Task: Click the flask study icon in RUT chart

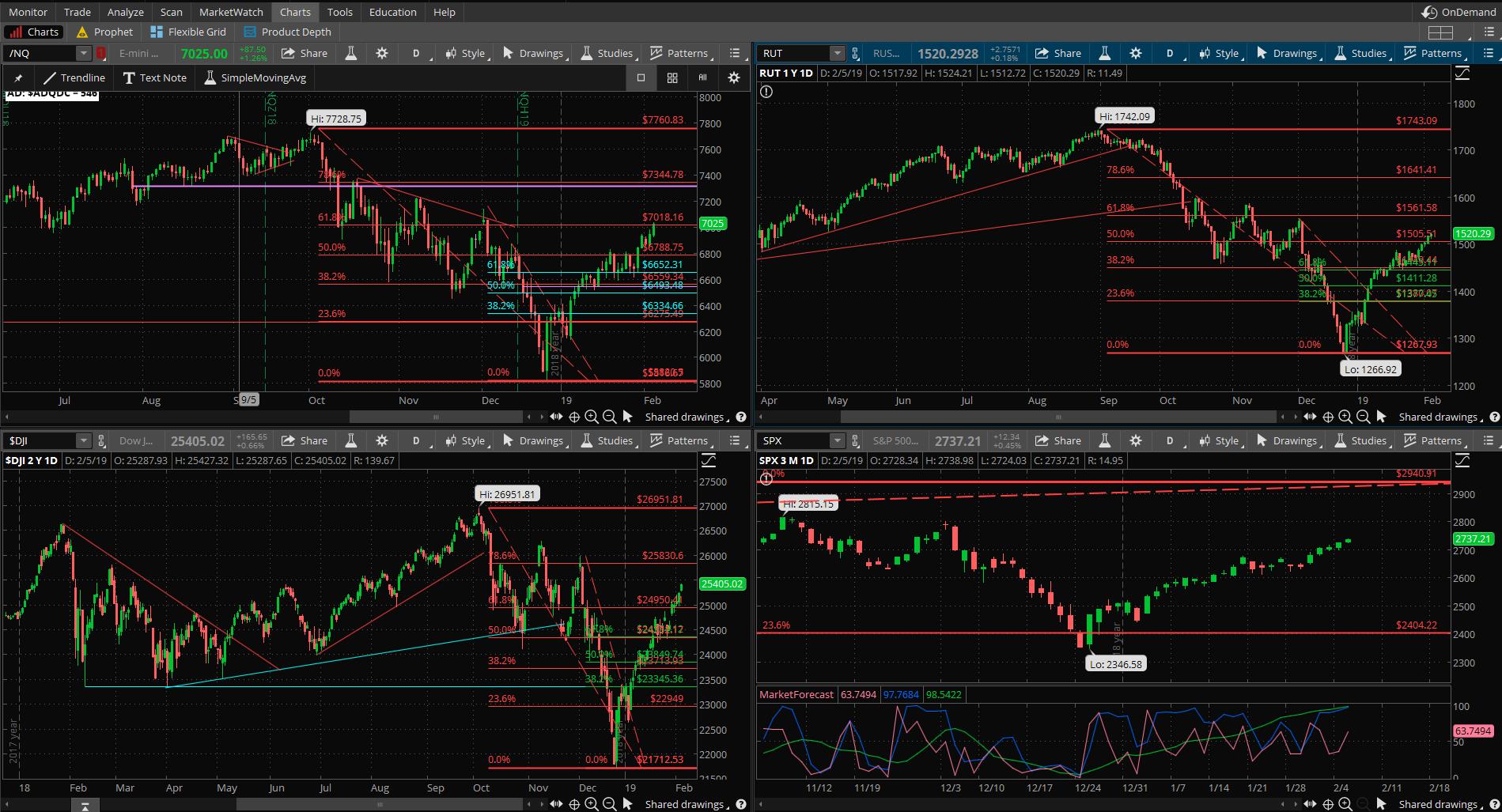Action: coord(1105,53)
